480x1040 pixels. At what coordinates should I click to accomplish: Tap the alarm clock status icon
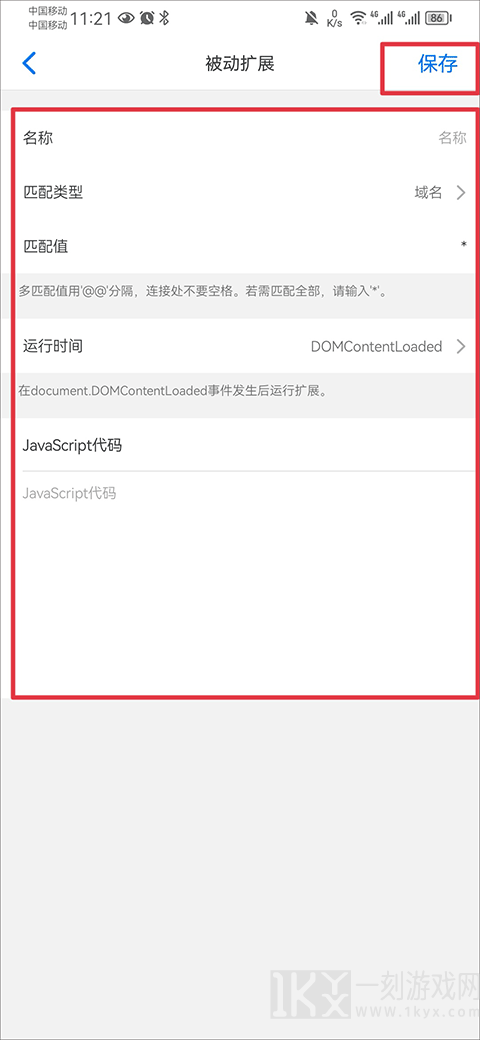147,19
